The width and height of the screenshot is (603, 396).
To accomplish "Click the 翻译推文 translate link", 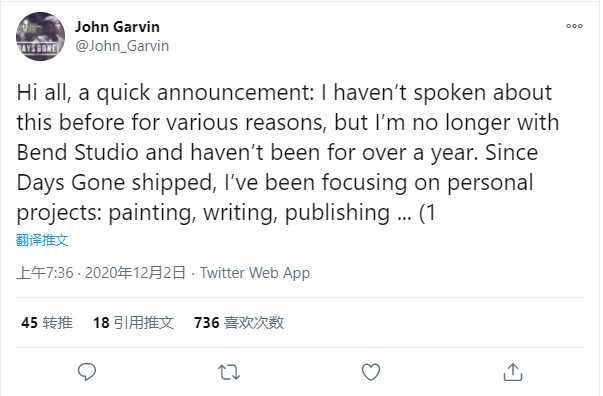I will (x=42, y=240).
